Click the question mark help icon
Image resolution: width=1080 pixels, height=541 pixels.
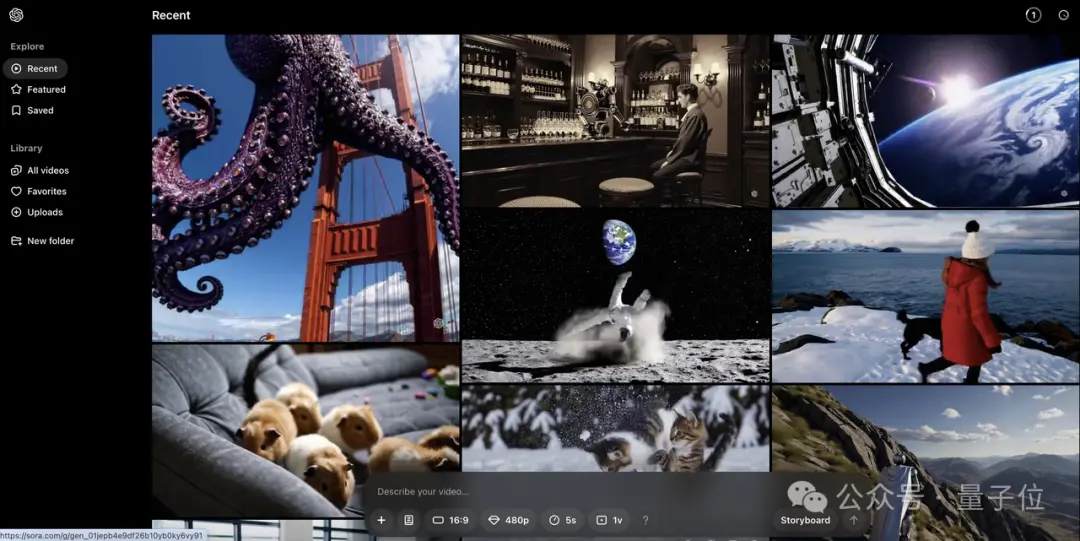[645, 520]
